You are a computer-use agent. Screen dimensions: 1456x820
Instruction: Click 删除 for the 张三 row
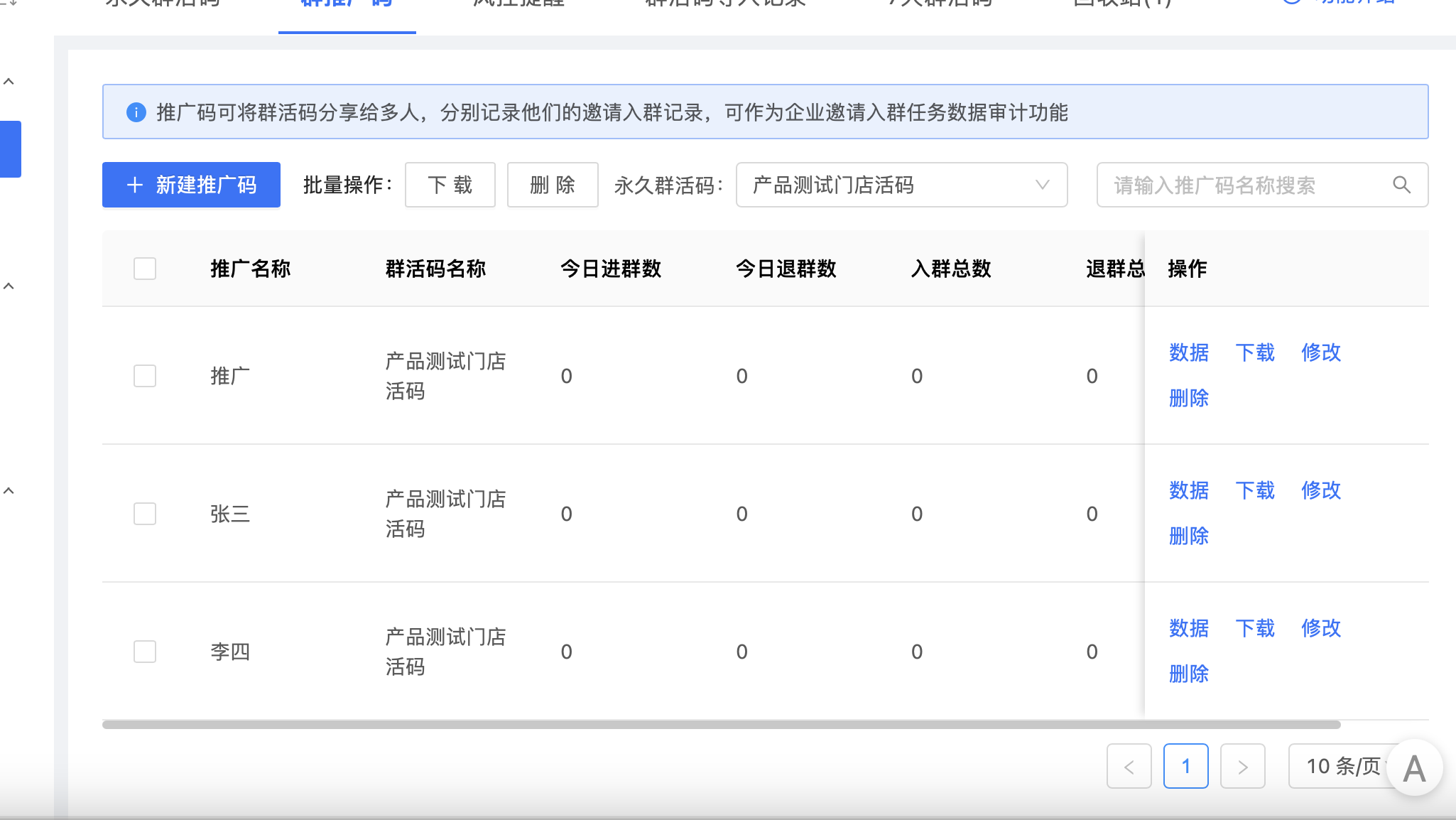tap(1189, 536)
